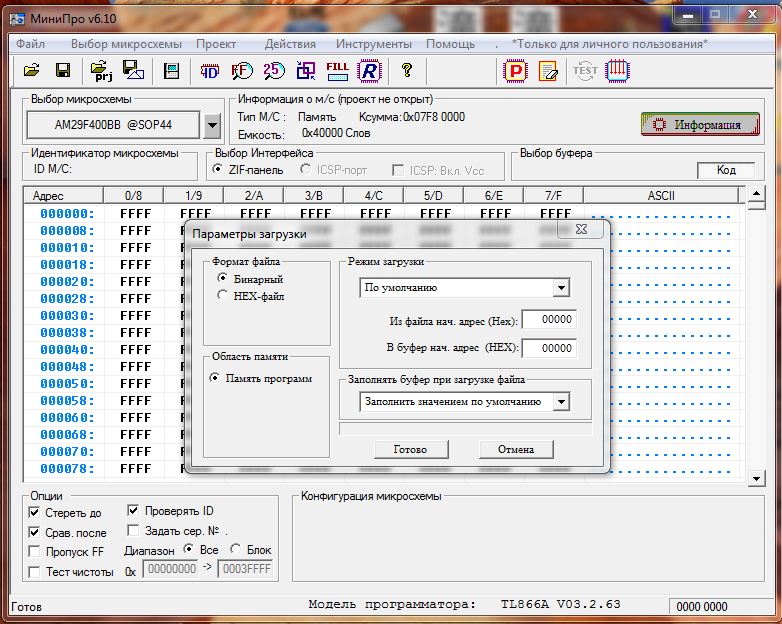
Task: Click the open project 'prj' icon
Action: click(101, 70)
